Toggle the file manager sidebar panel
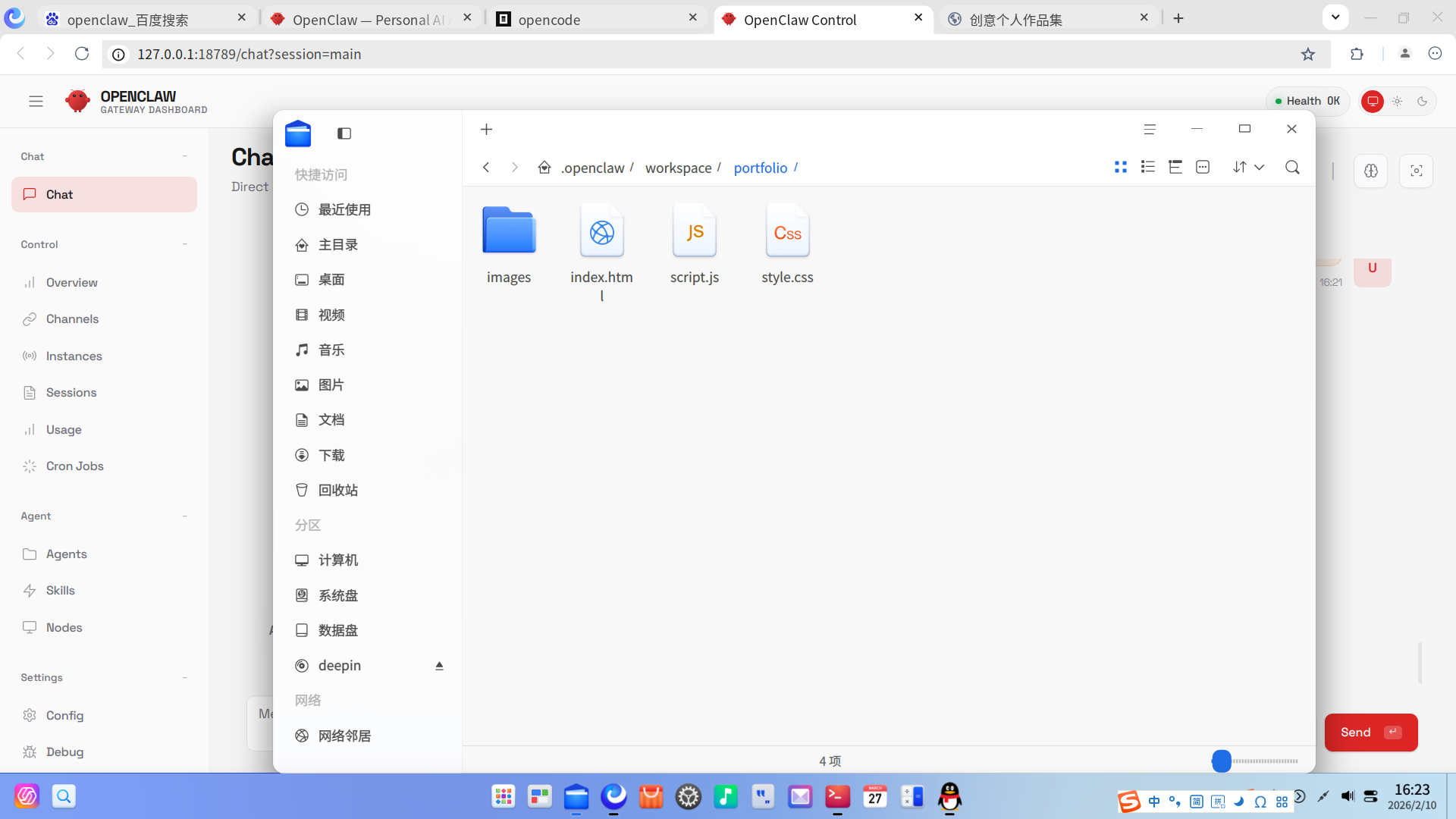The width and height of the screenshot is (1456, 819). pyautogui.click(x=344, y=133)
